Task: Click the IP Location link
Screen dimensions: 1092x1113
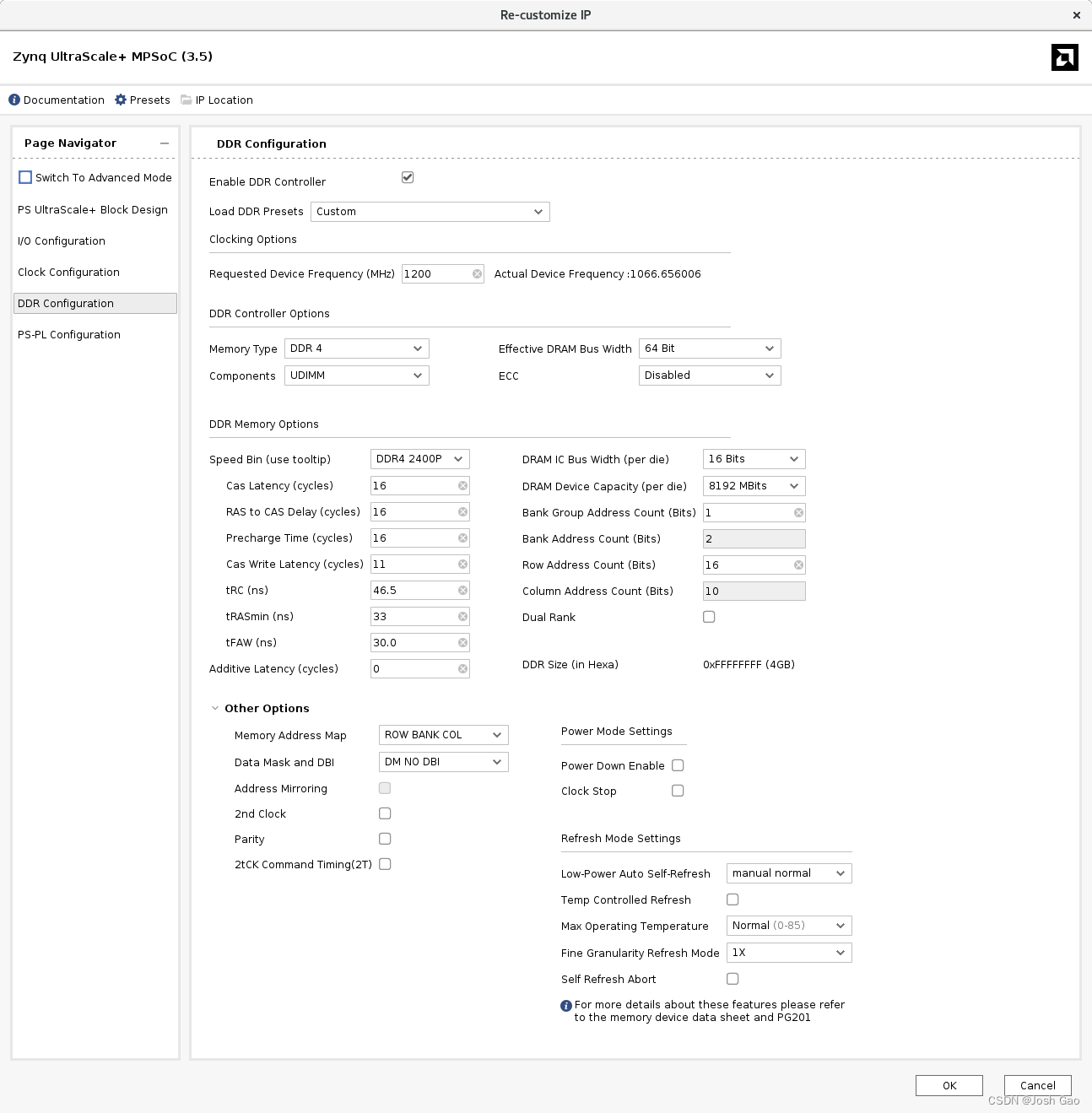Action: pos(224,100)
